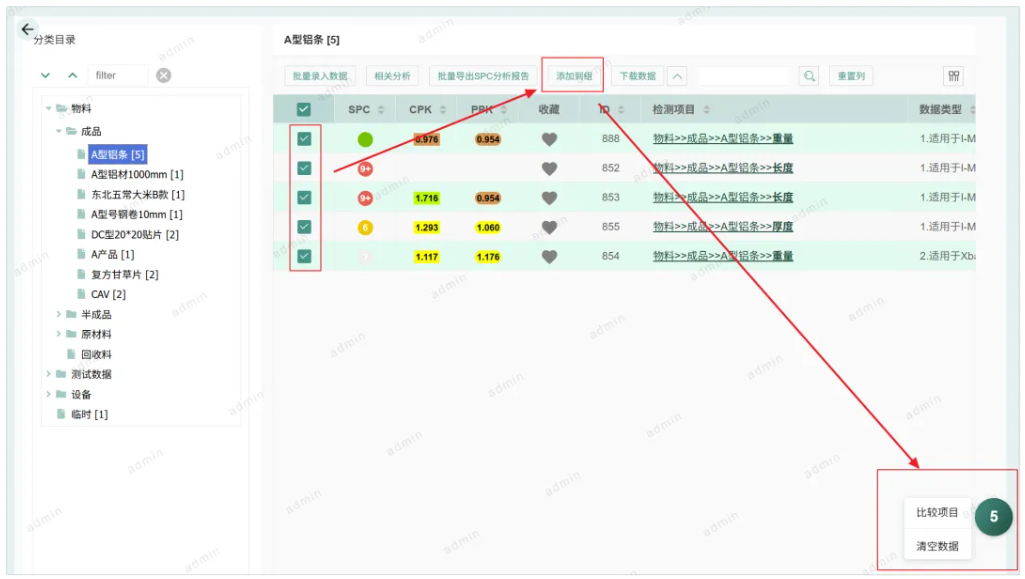The width and height of the screenshot is (1025, 579).
Task: Open the search with the magnifier icon
Action: point(809,75)
